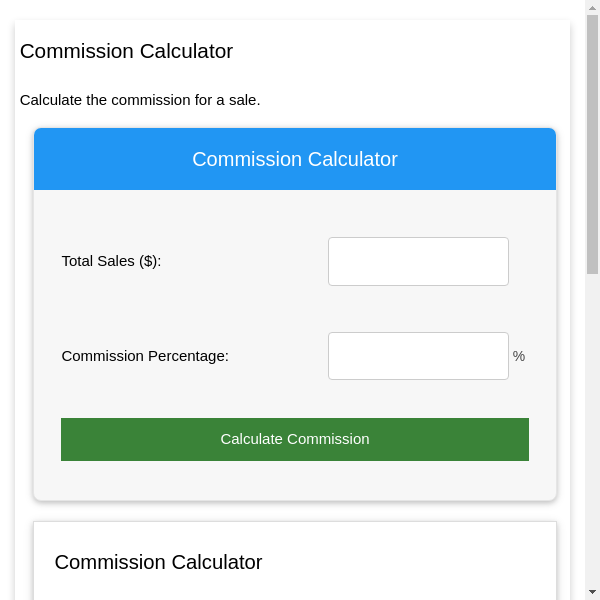This screenshot has height=600, width=600.
Task: Focus the Commission Percentage input box
Action: [x=418, y=356]
